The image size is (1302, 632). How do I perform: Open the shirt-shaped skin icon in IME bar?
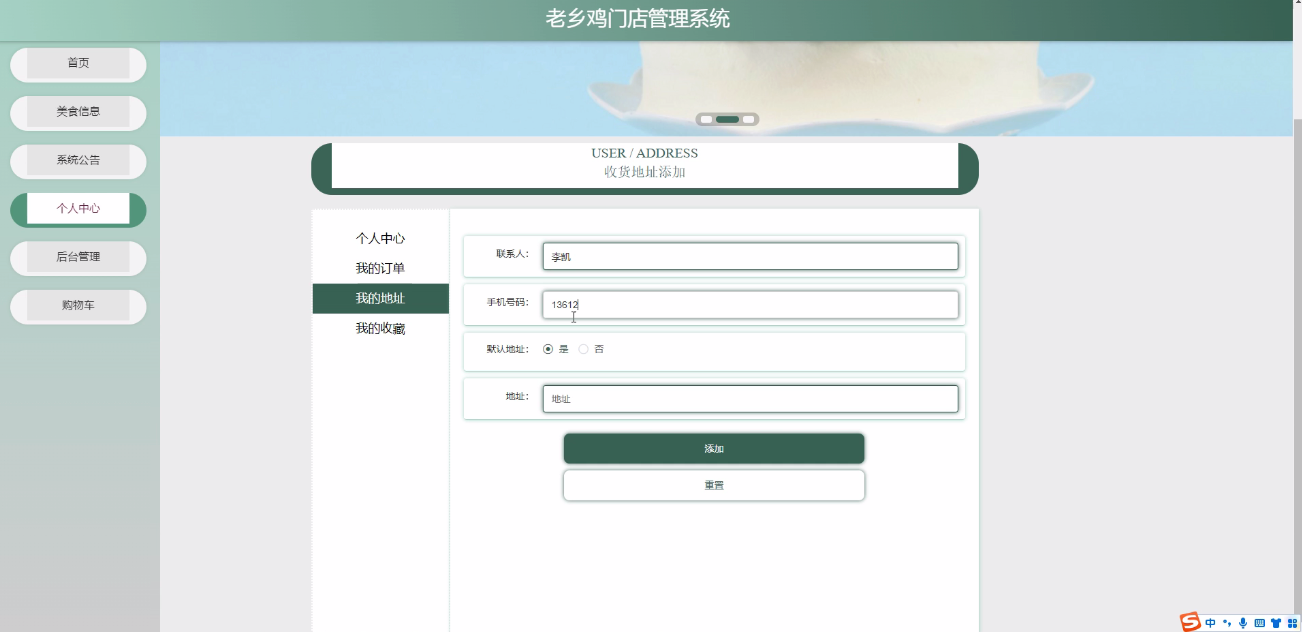(x=1275, y=623)
